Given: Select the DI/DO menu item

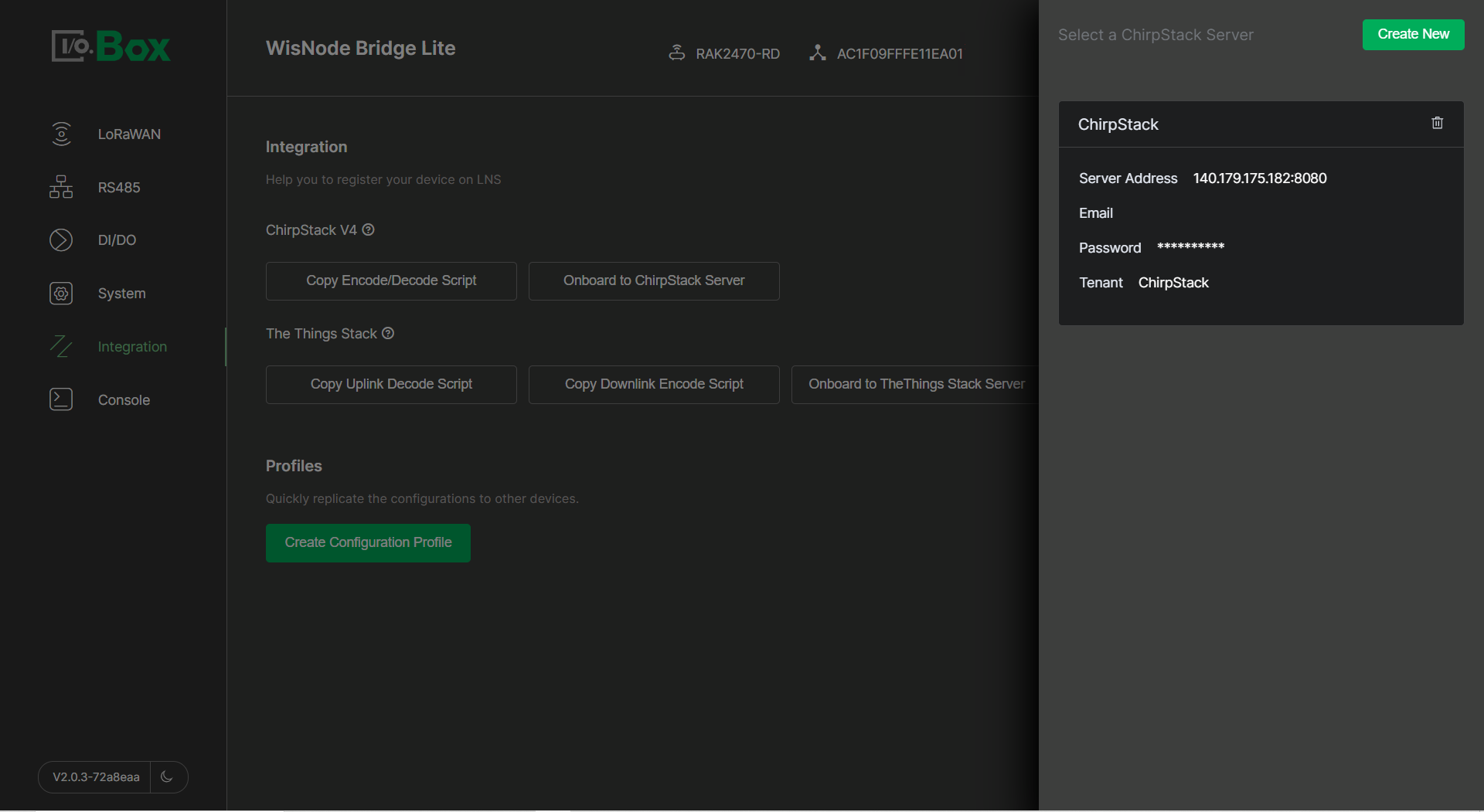Looking at the screenshot, I should [117, 240].
